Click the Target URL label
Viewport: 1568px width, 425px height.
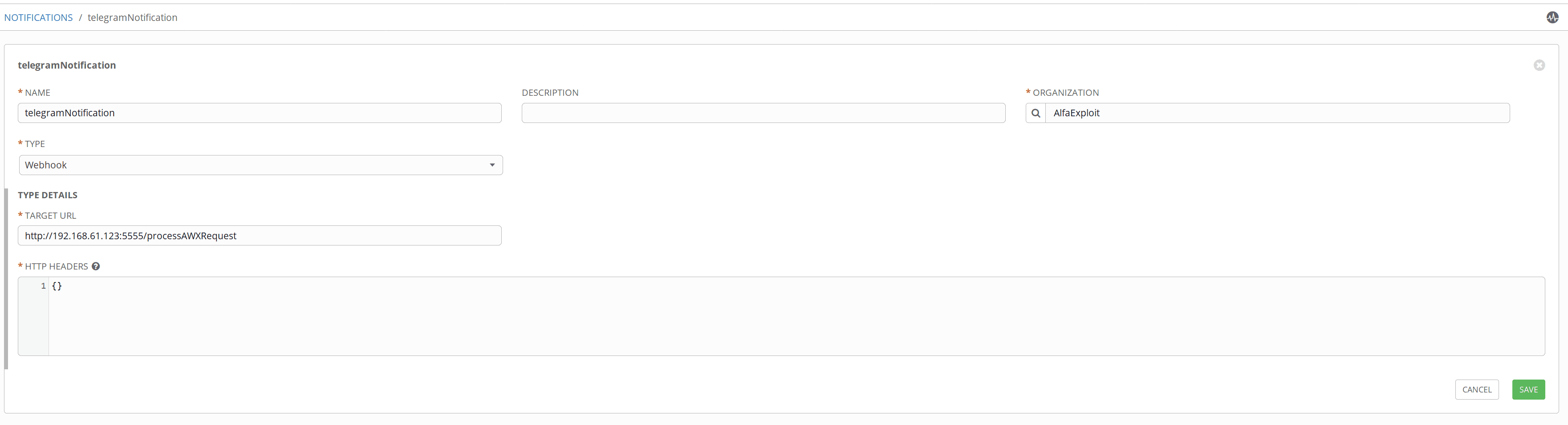50,216
